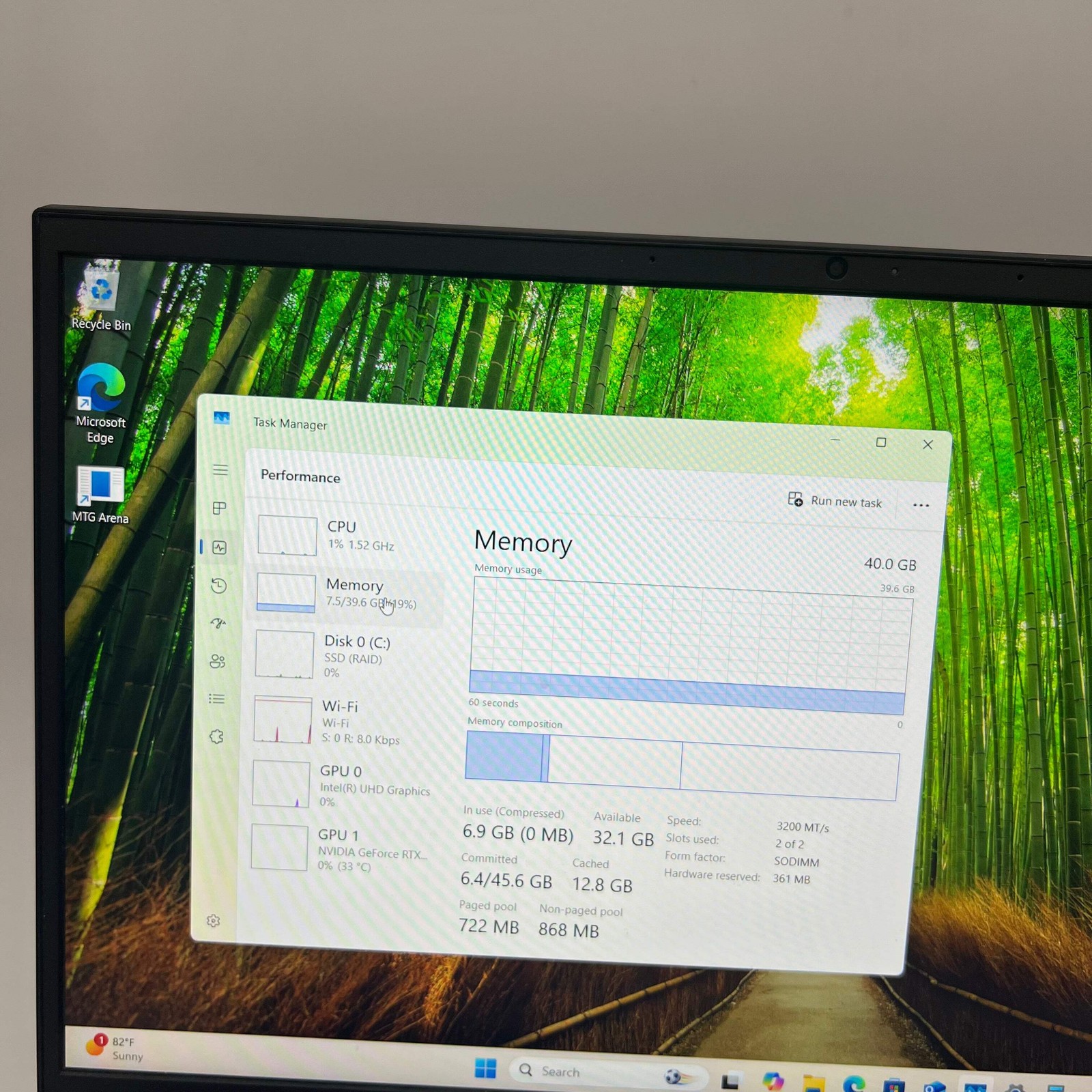Click the Task Manager app icon in title bar
This screenshot has width=1092, height=1092.
222,418
